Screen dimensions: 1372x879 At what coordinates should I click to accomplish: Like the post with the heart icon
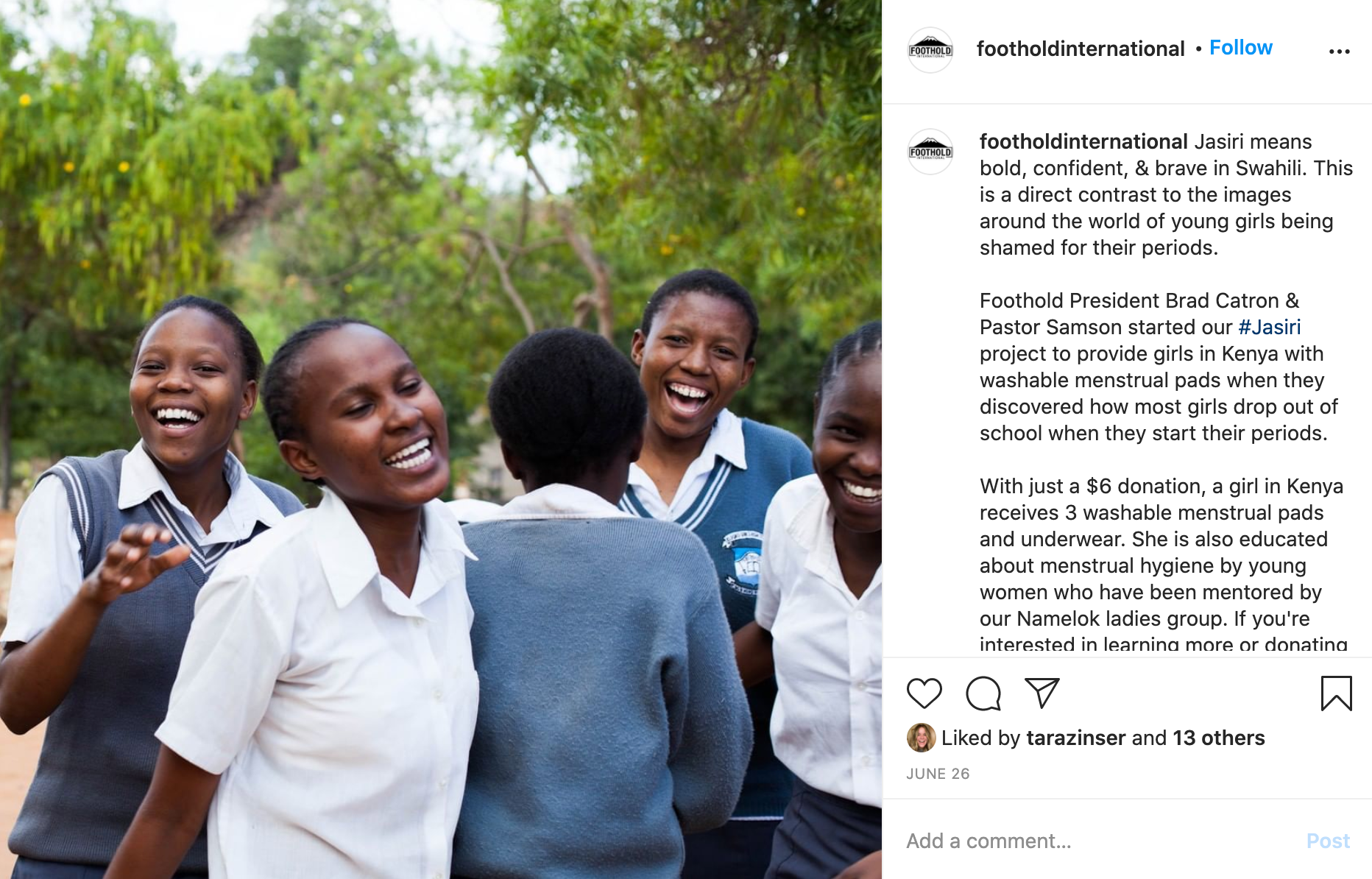(x=924, y=693)
